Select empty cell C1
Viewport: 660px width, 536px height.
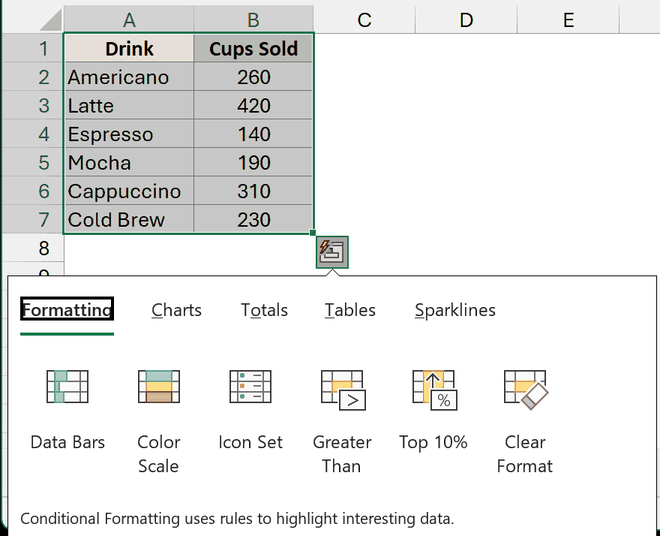click(x=365, y=48)
